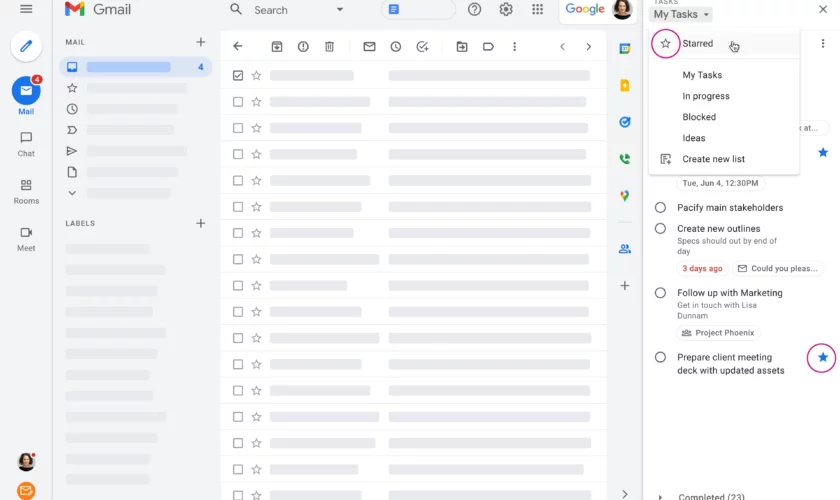Open Contacts from side panel

(625, 249)
